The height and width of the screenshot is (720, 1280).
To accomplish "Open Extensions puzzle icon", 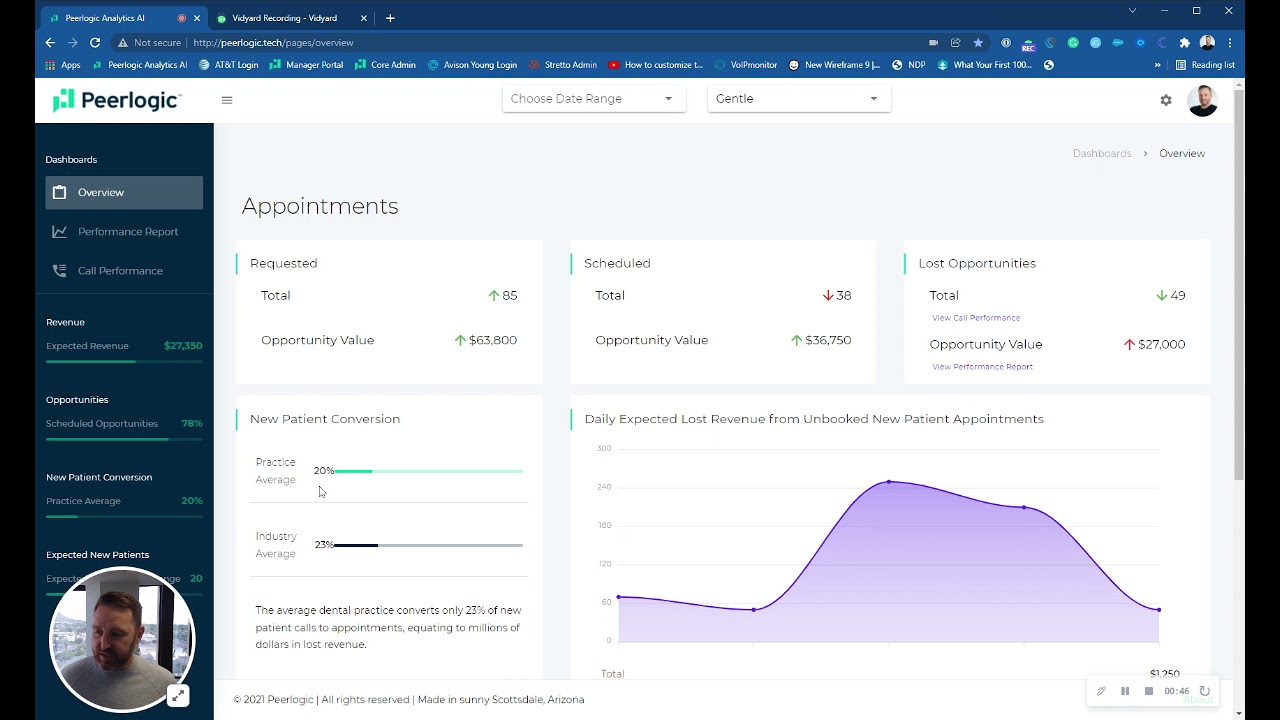I will [1185, 43].
